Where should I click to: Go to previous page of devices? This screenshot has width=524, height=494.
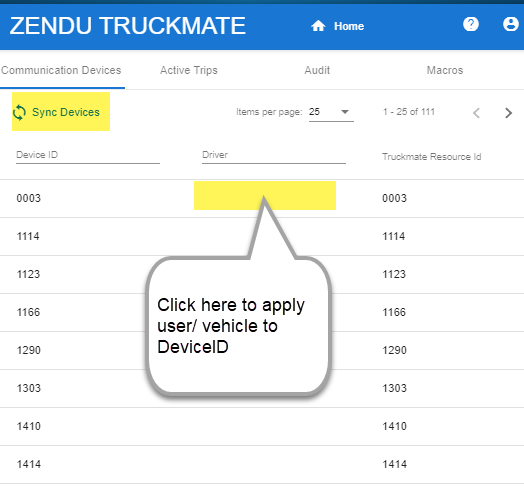pos(477,113)
